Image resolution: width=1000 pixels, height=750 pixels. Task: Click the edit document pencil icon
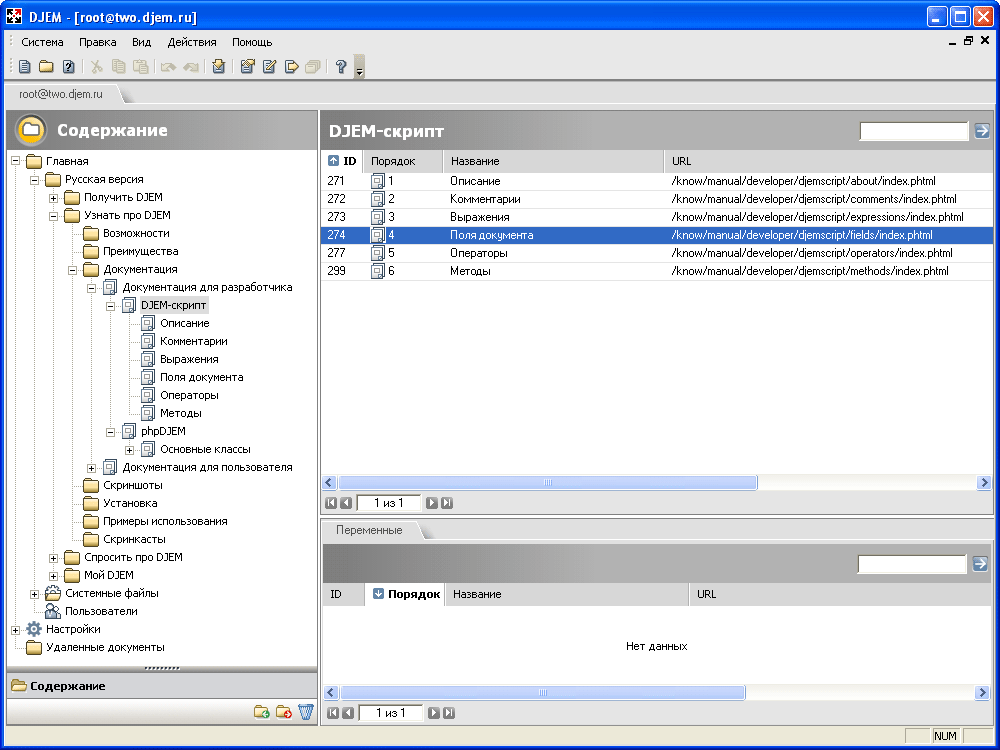(269, 66)
